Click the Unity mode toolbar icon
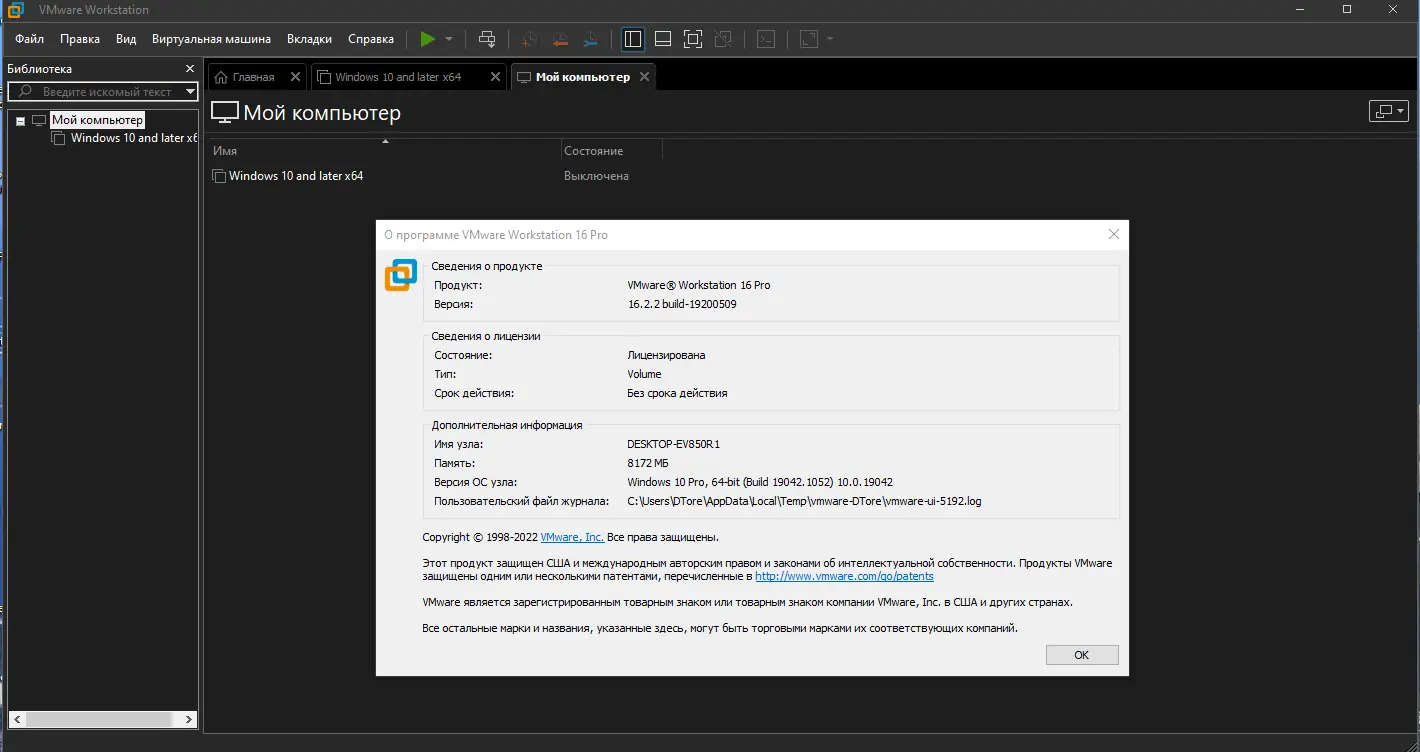This screenshot has width=1420, height=752. point(723,39)
